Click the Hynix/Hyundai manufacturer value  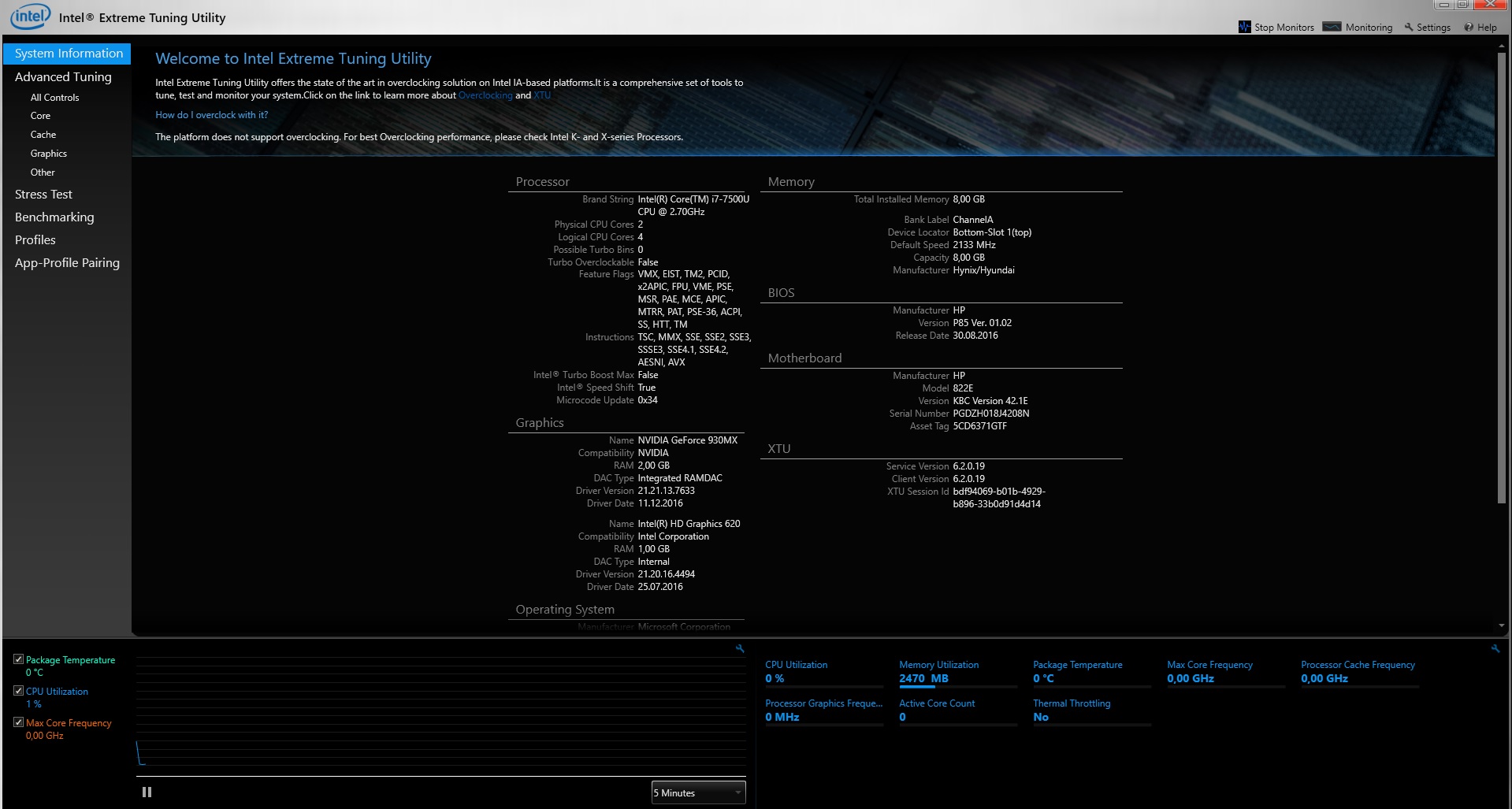coord(983,270)
